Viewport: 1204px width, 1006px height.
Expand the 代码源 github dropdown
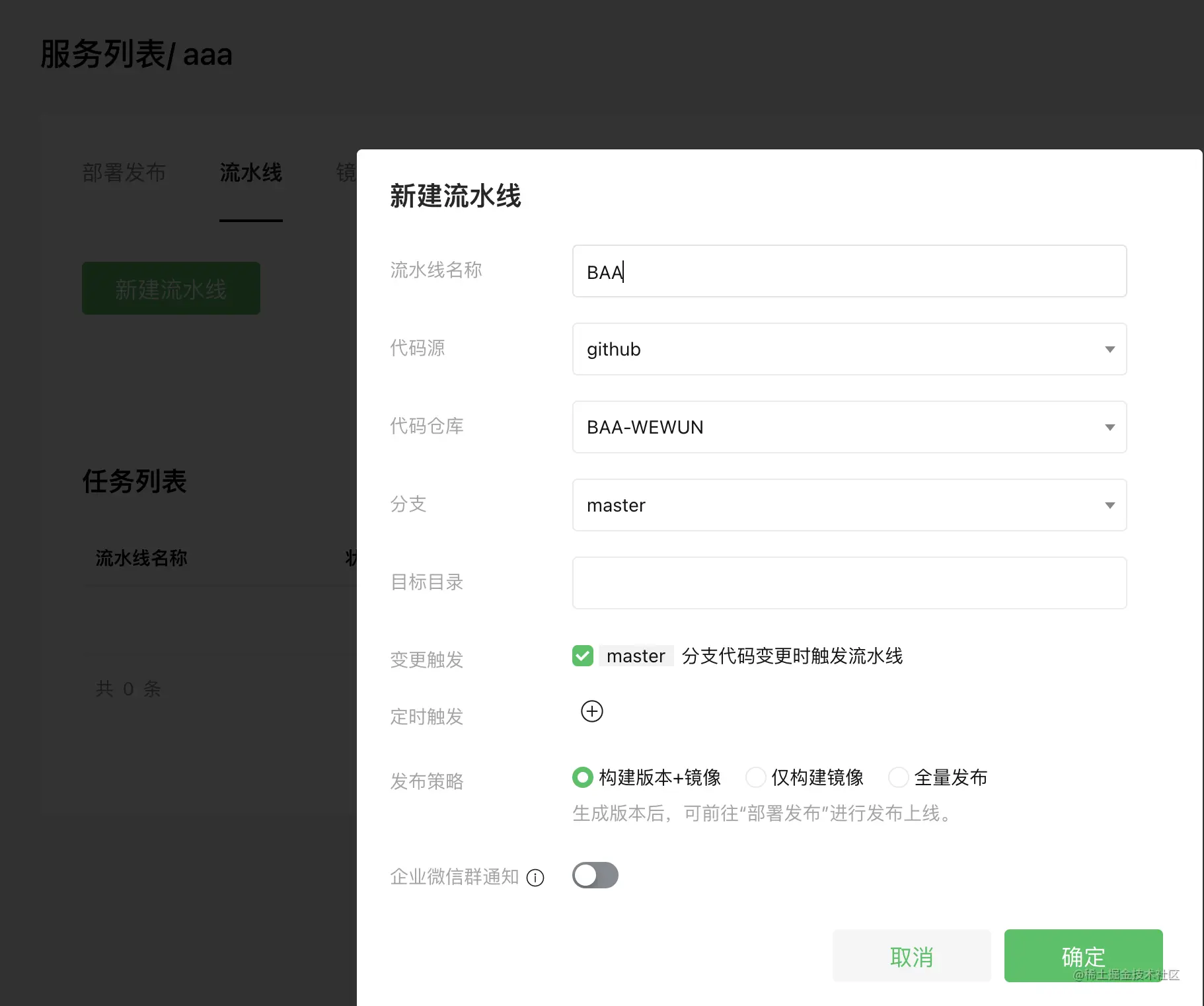pos(849,349)
